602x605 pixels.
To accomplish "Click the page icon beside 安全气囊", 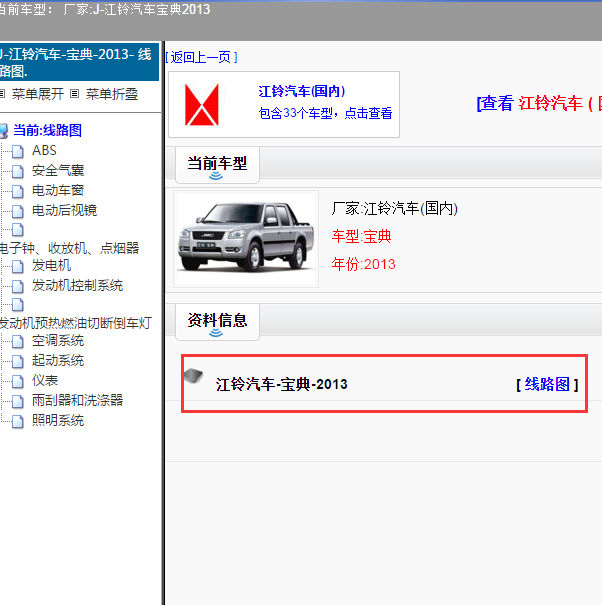I will [17, 171].
